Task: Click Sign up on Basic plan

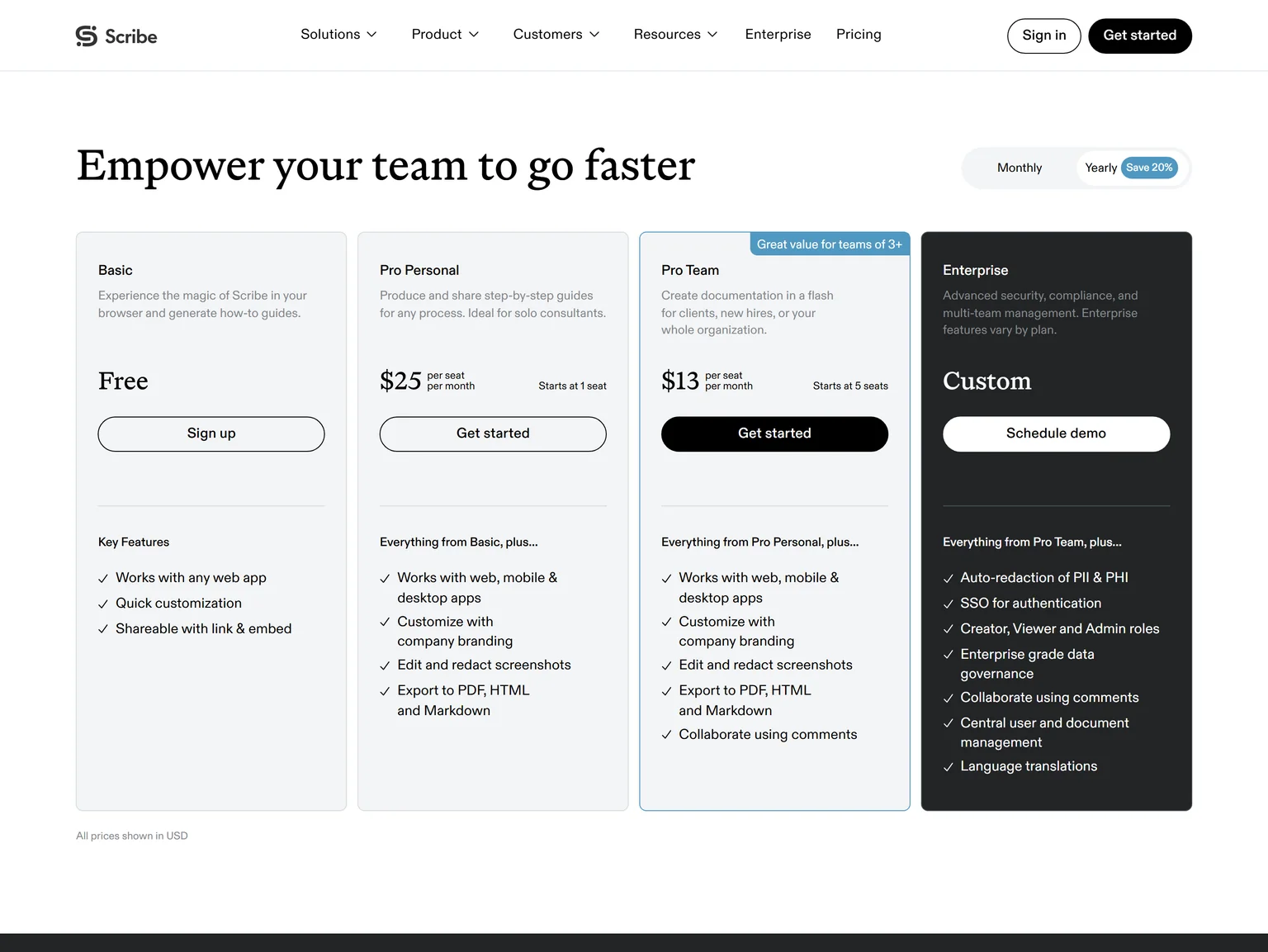Action: tap(211, 433)
